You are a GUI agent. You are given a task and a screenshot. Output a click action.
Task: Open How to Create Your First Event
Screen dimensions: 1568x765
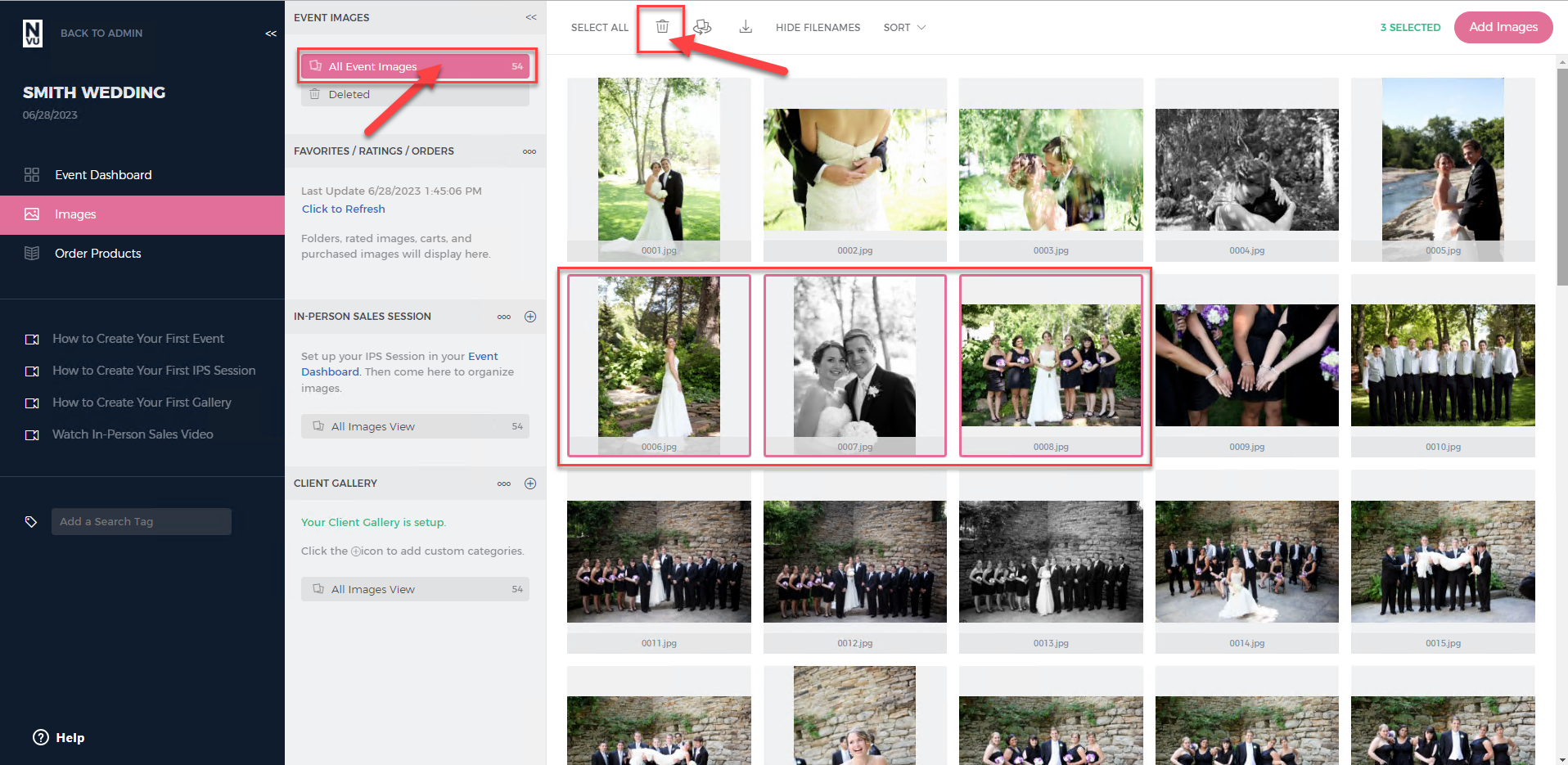pos(138,339)
